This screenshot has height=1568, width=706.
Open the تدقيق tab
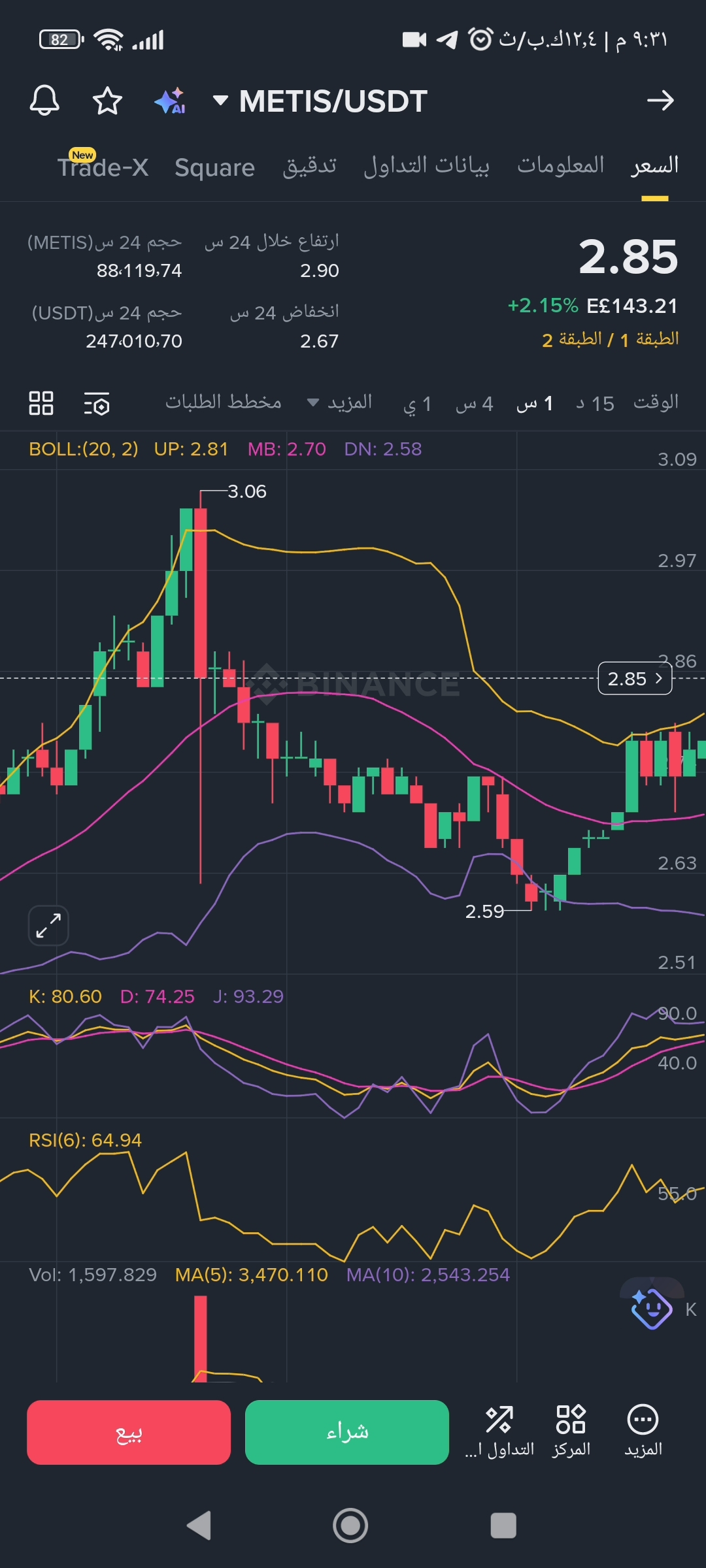309,166
